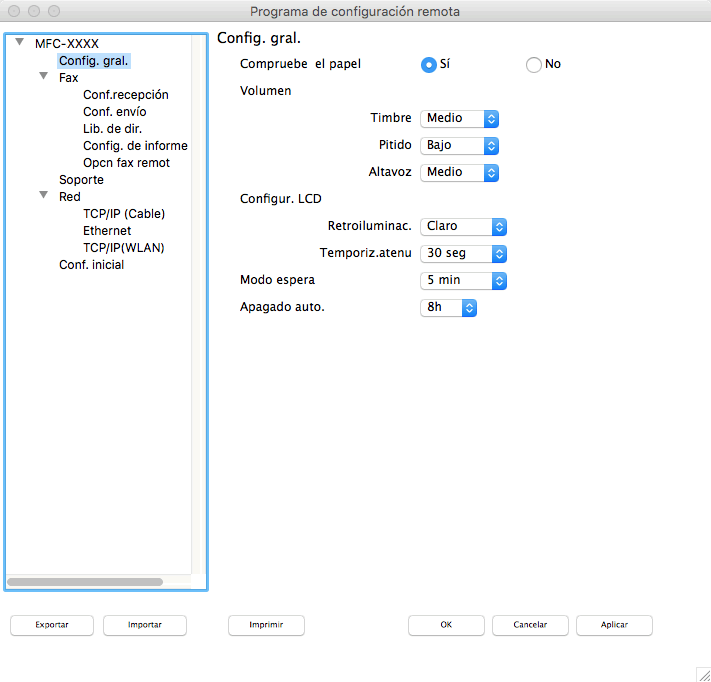Open TCP/IP (Cable) settings
Screen dimensions: 711x682
124,214
